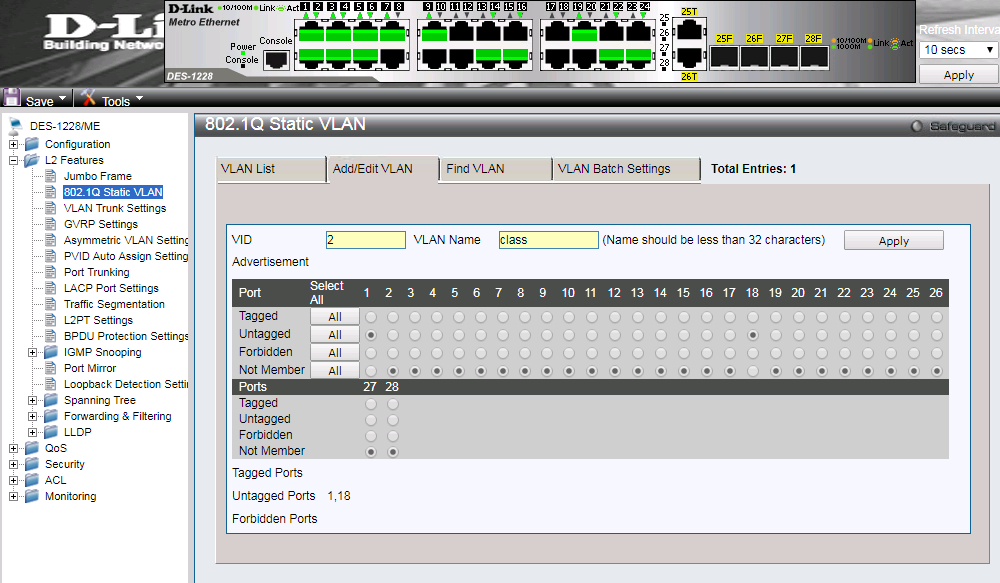Select Not Member radio for port 27
Image resolution: width=1000 pixels, height=583 pixels.
pos(371,452)
